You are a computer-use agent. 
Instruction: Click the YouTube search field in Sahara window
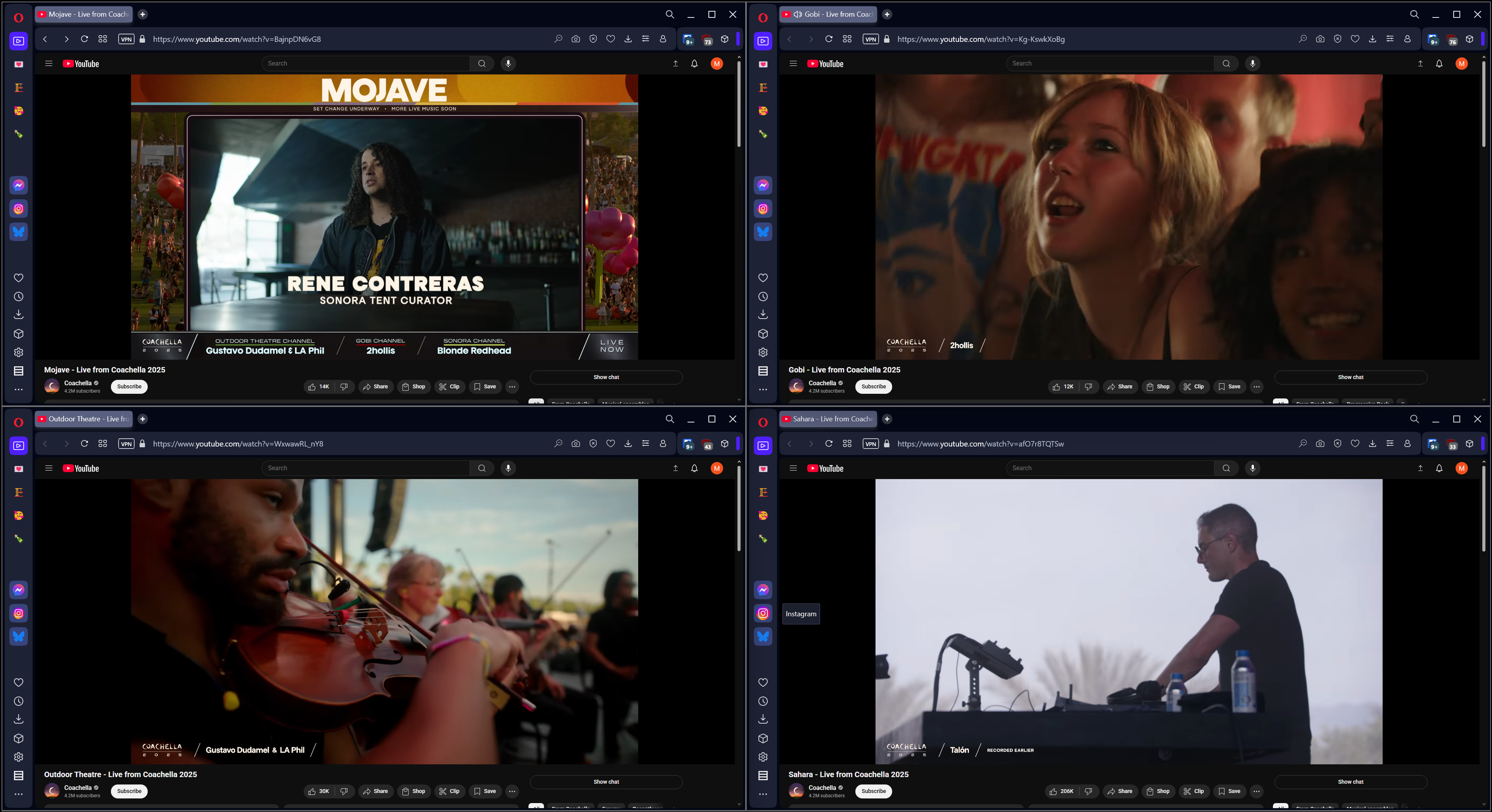pos(1109,468)
